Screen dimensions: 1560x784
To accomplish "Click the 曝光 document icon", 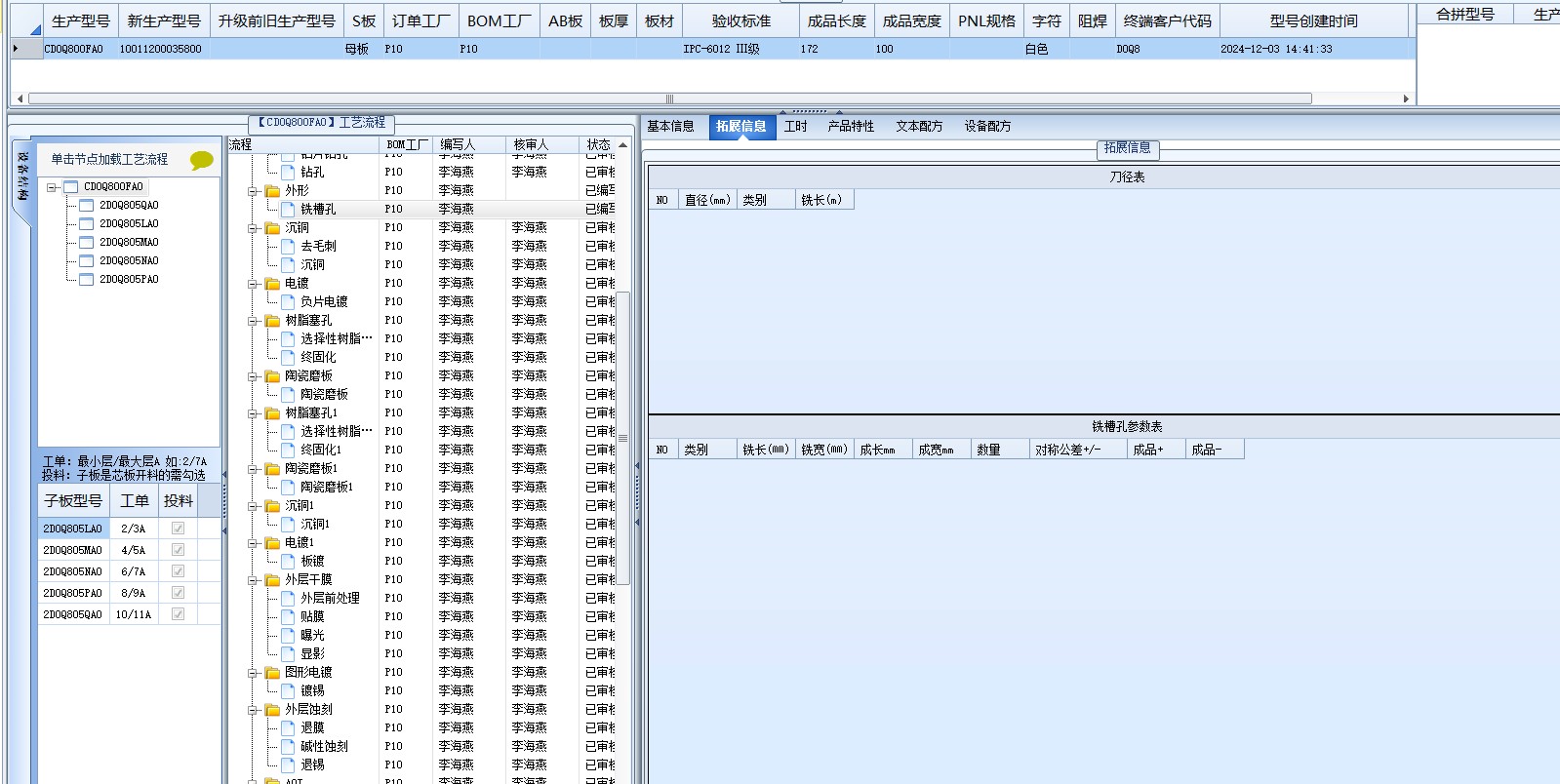I will pos(288,635).
